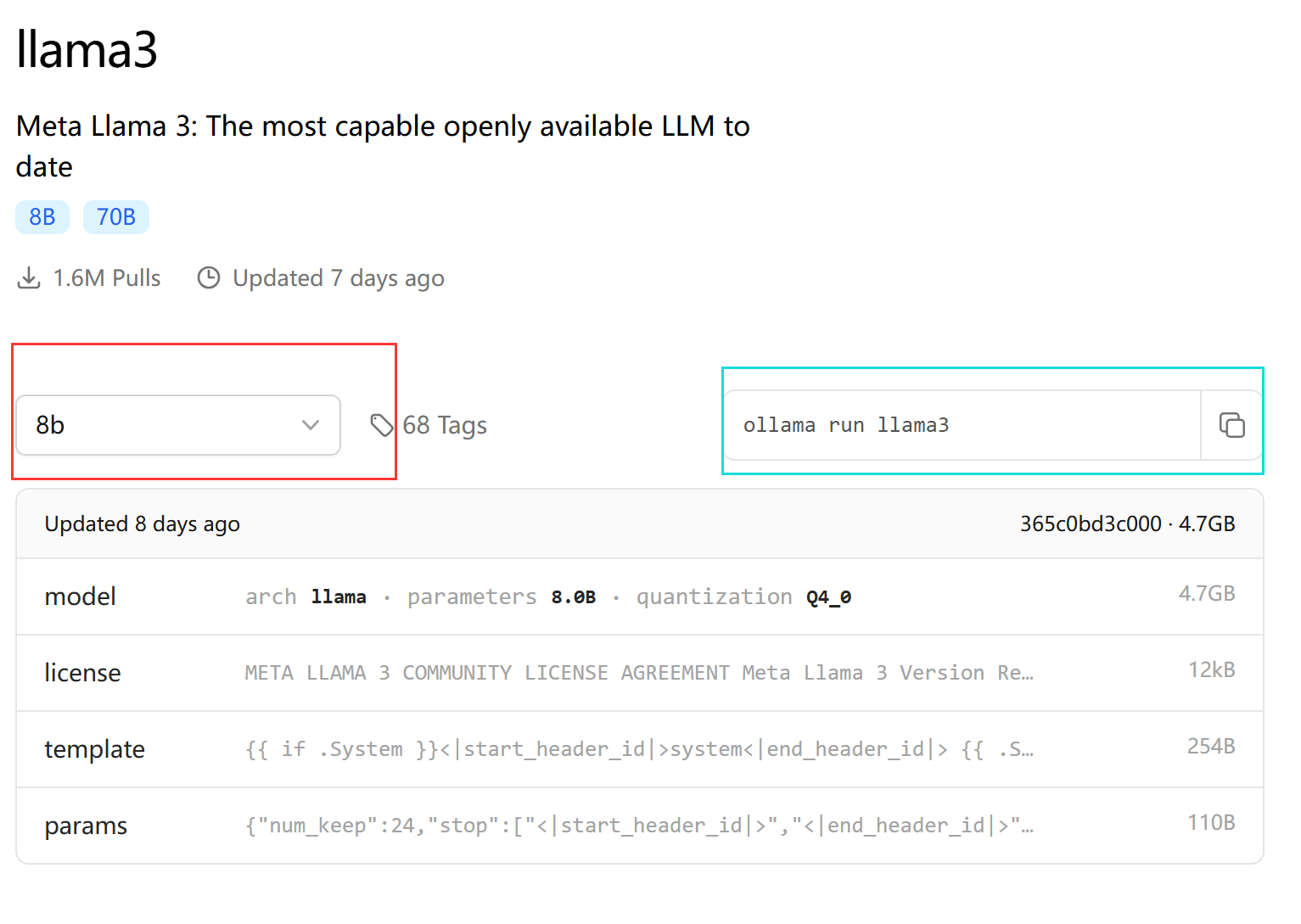Click the download icon near 1.6M Pulls

[29, 278]
